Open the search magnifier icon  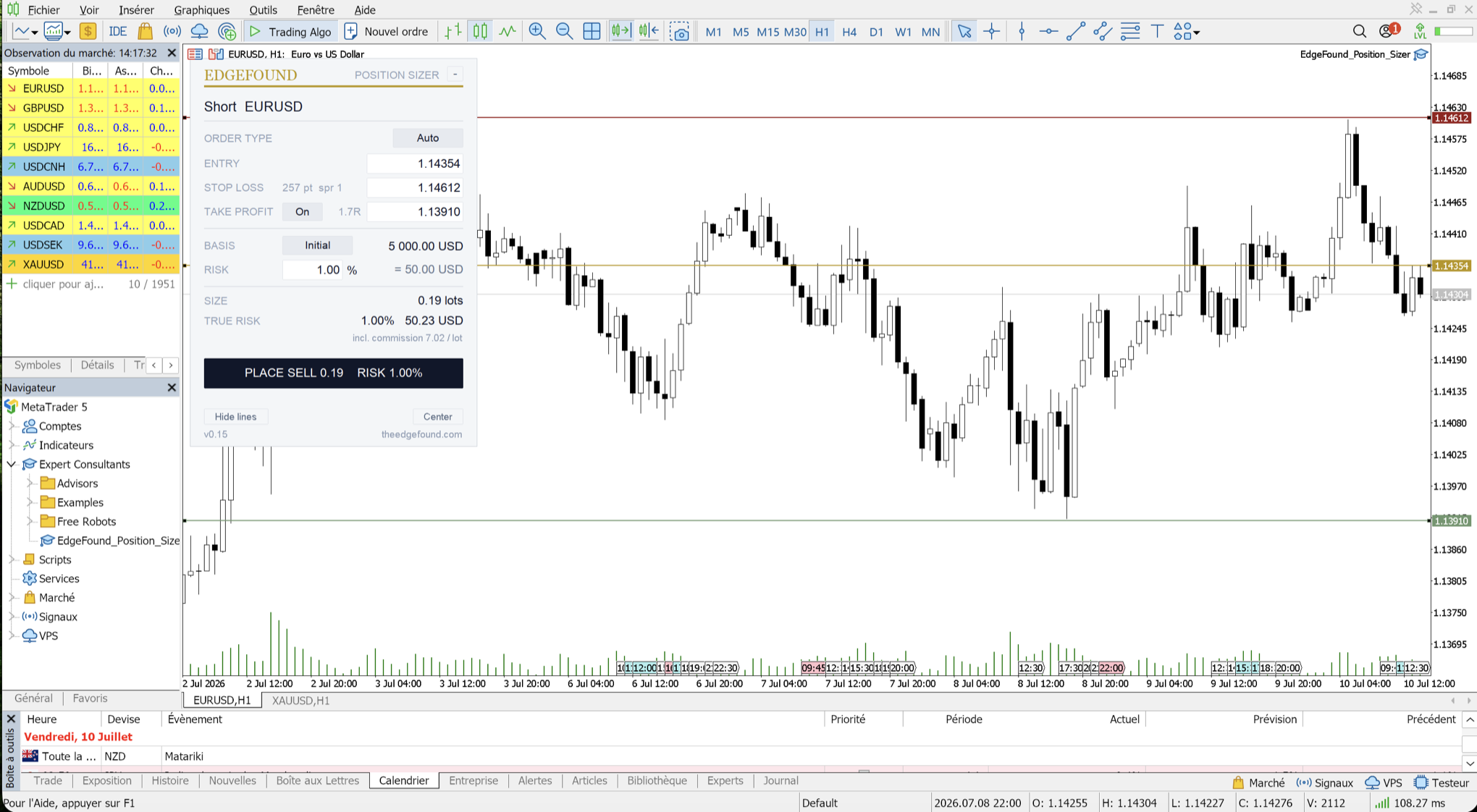[x=1359, y=31]
